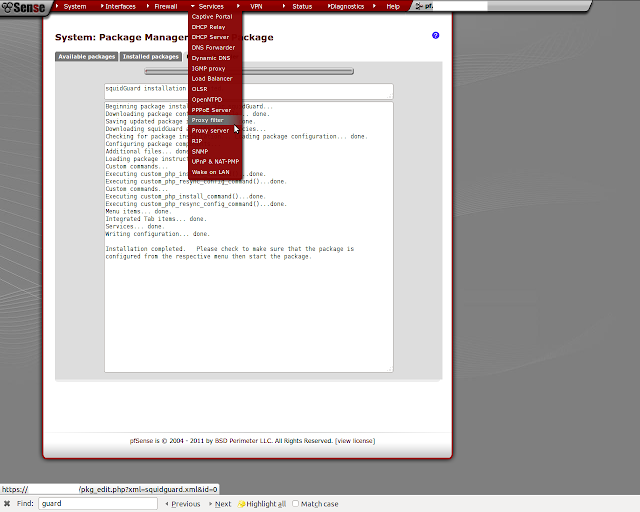Screen dimensions: 640x512
Task: Click Previous in the find bar
Action: click(x=183, y=504)
